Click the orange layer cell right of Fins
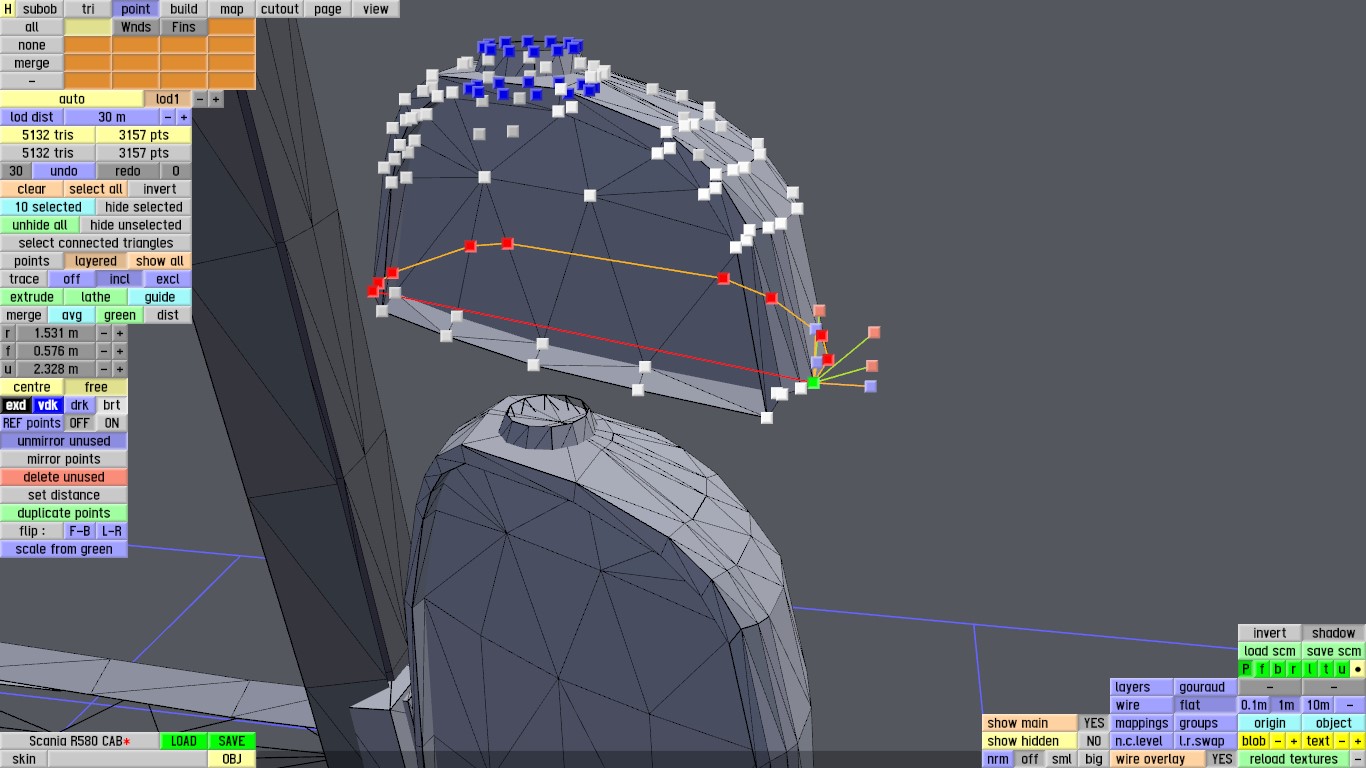Viewport: 1366px width, 768px height. click(x=232, y=27)
